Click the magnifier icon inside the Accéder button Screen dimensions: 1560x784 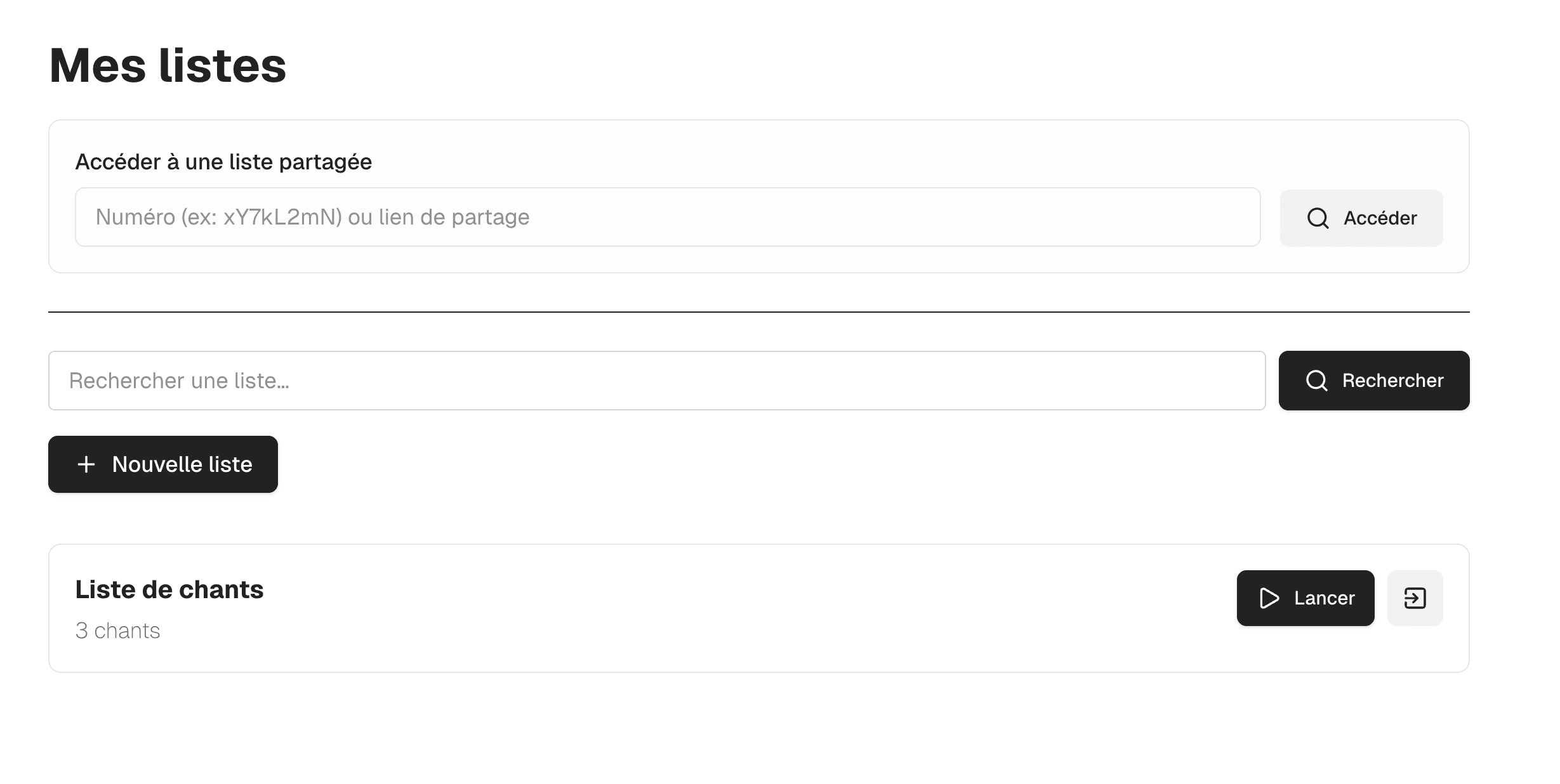tap(1319, 218)
